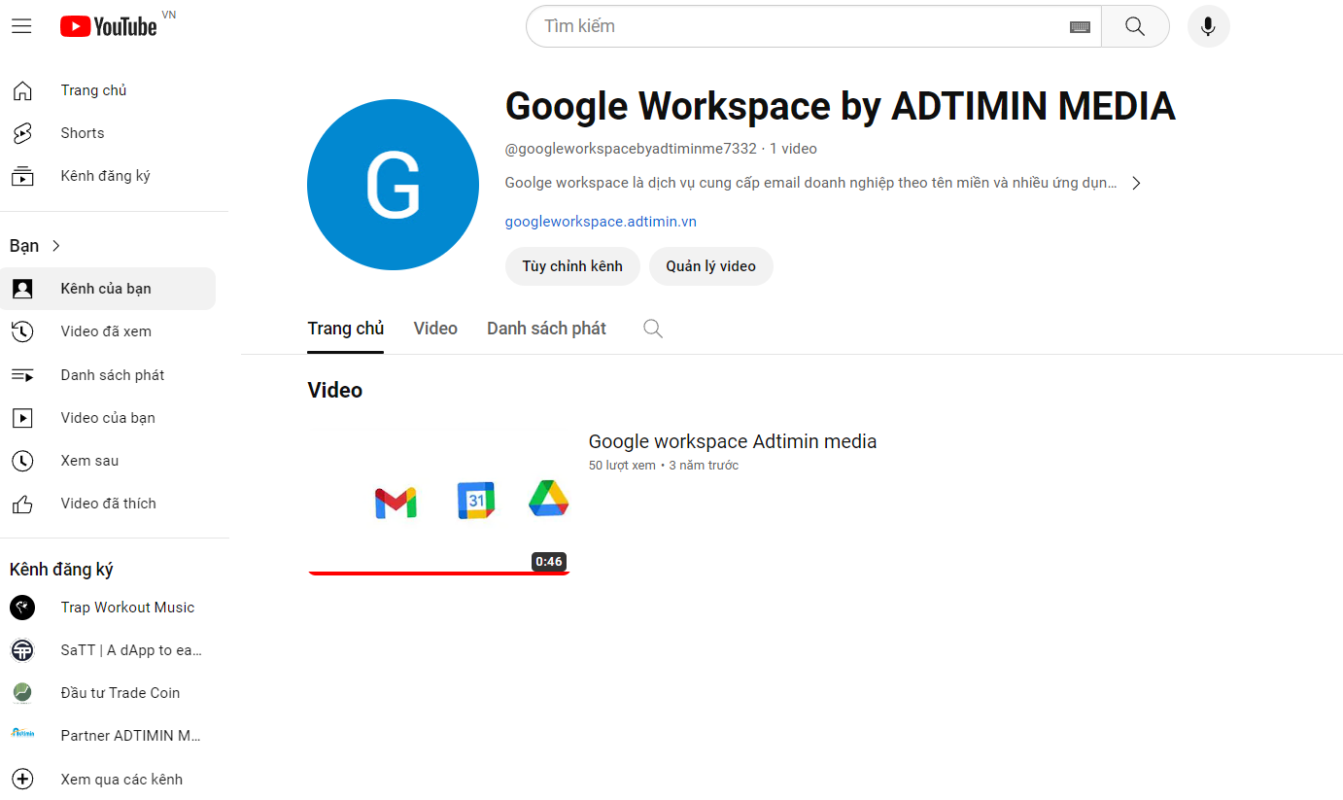Click the Kênh đăng ký subscriptions icon
The height and width of the screenshot is (800, 1343).
tap(22, 176)
